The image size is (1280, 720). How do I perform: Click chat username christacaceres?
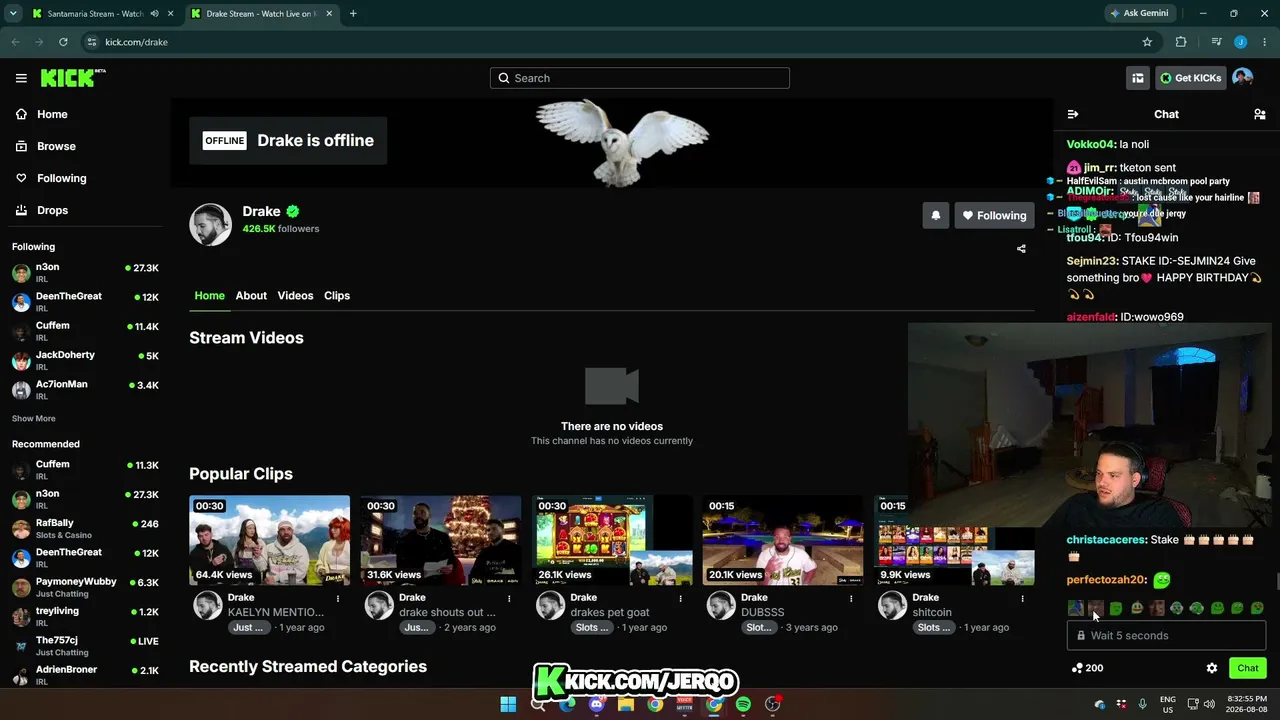click(1106, 540)
